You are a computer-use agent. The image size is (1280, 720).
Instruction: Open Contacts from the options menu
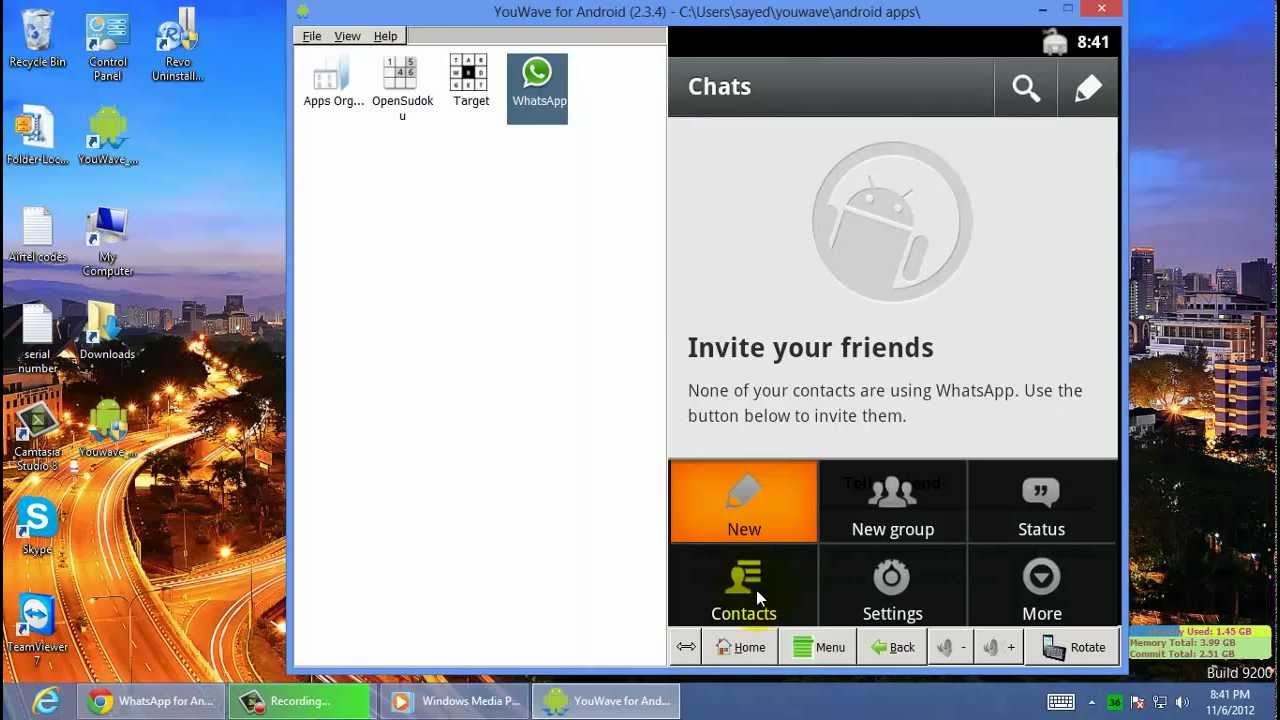744,586
